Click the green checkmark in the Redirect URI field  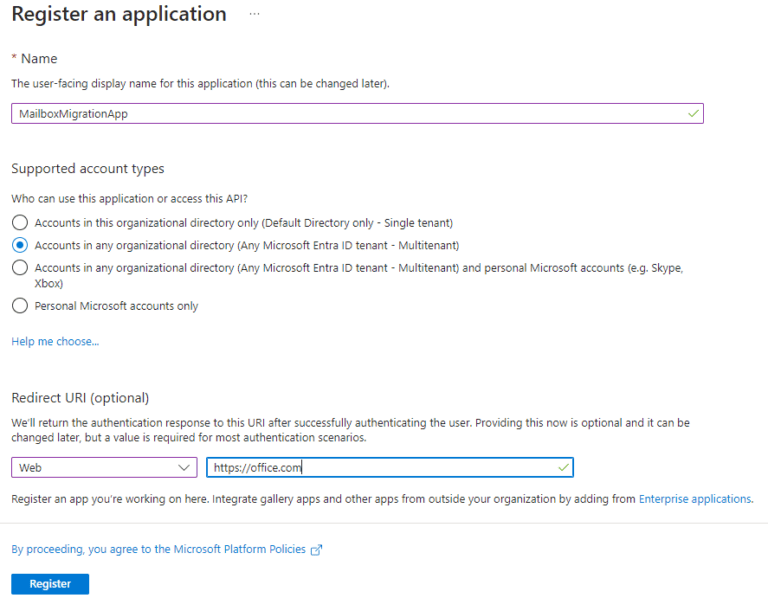coord(563,468)
